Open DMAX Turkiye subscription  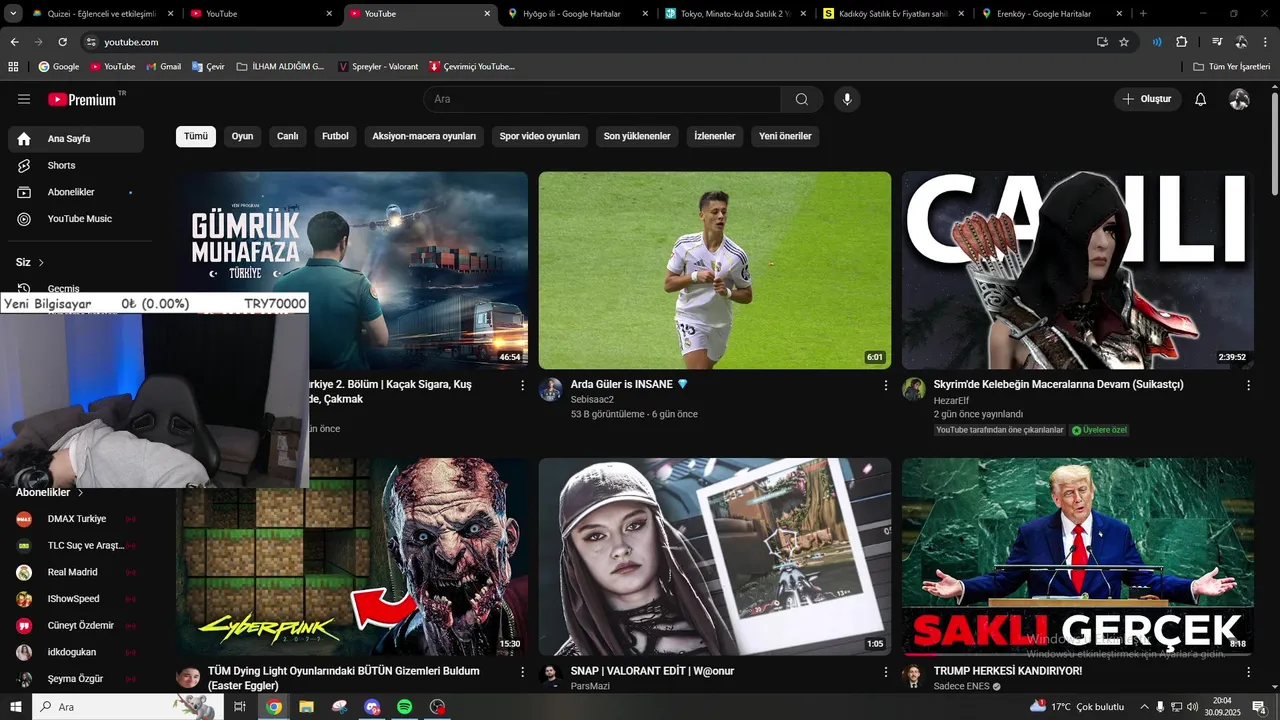pyautogui.click(x=76, y=519)
